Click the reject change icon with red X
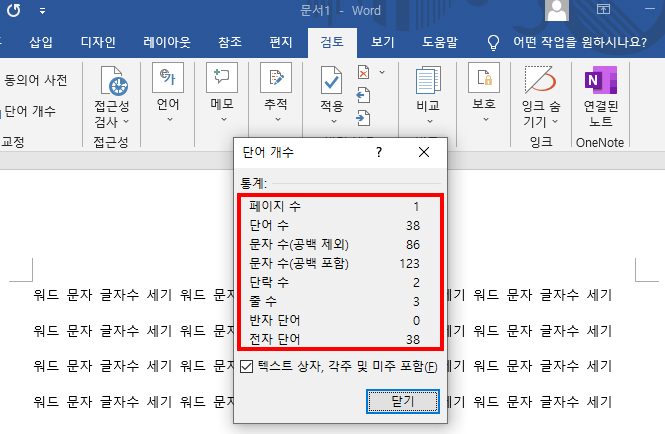This screenshot has height=434, width=665. coord(363,73)
